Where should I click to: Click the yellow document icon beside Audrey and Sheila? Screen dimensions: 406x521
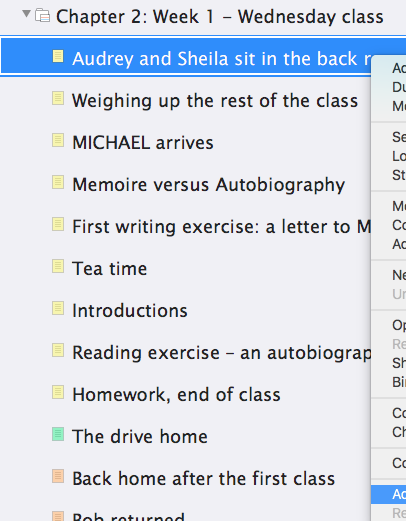(x=58, y=56)
